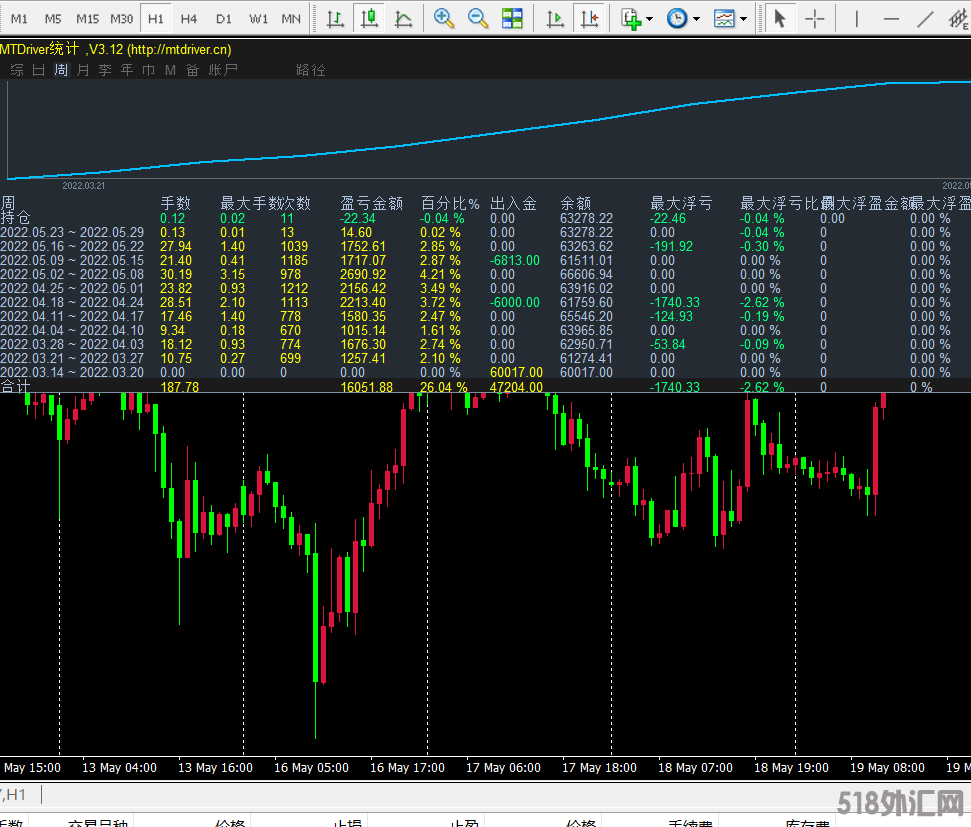Click the 路径 path link
The height and width of the screenshot is (827, 971).
click(x=311, y=70)
